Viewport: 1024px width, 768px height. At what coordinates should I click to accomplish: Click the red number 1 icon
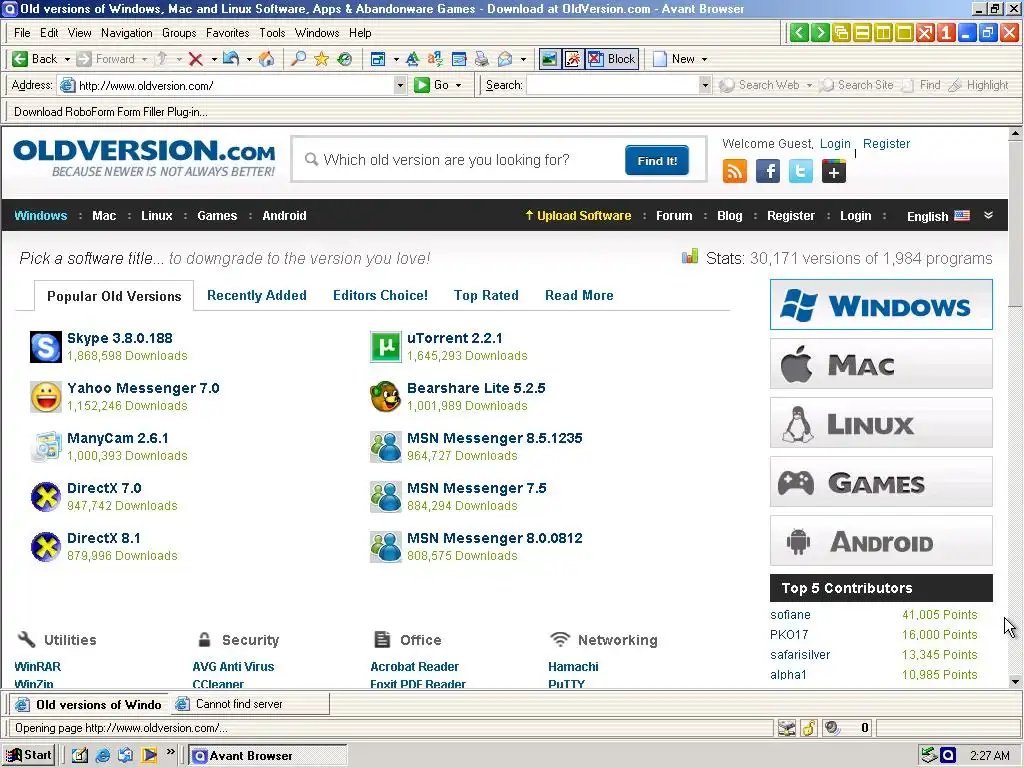pos(946,33)
